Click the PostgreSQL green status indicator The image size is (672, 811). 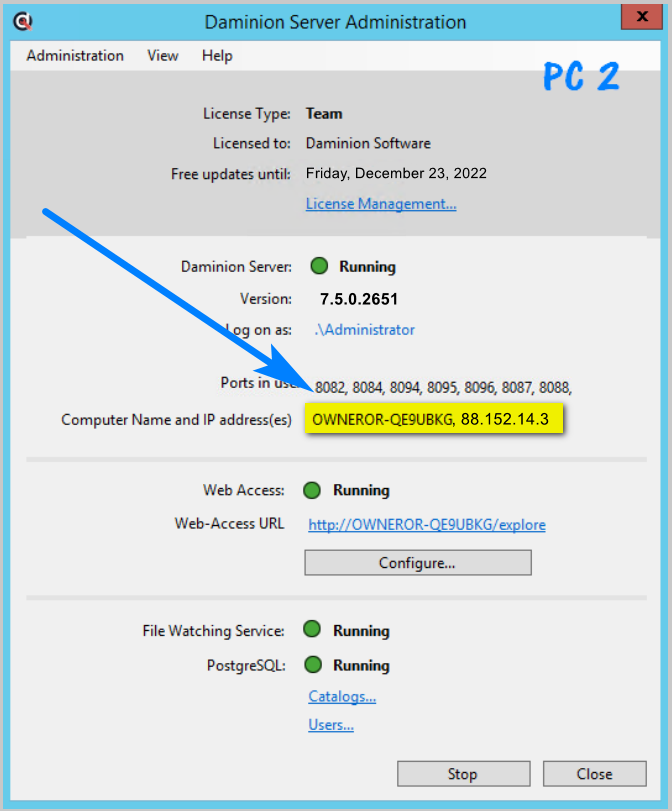pyautogui.click(x=312, y=665)
